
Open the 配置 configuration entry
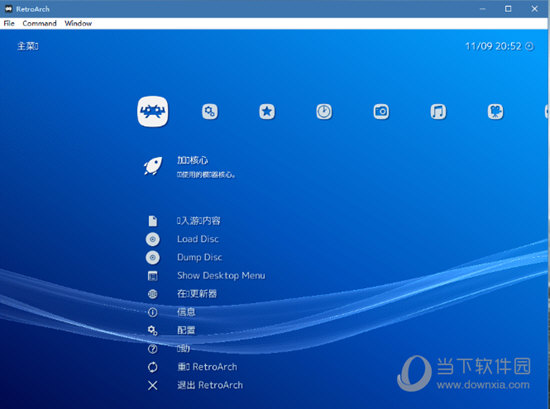[x=186, y=330]
